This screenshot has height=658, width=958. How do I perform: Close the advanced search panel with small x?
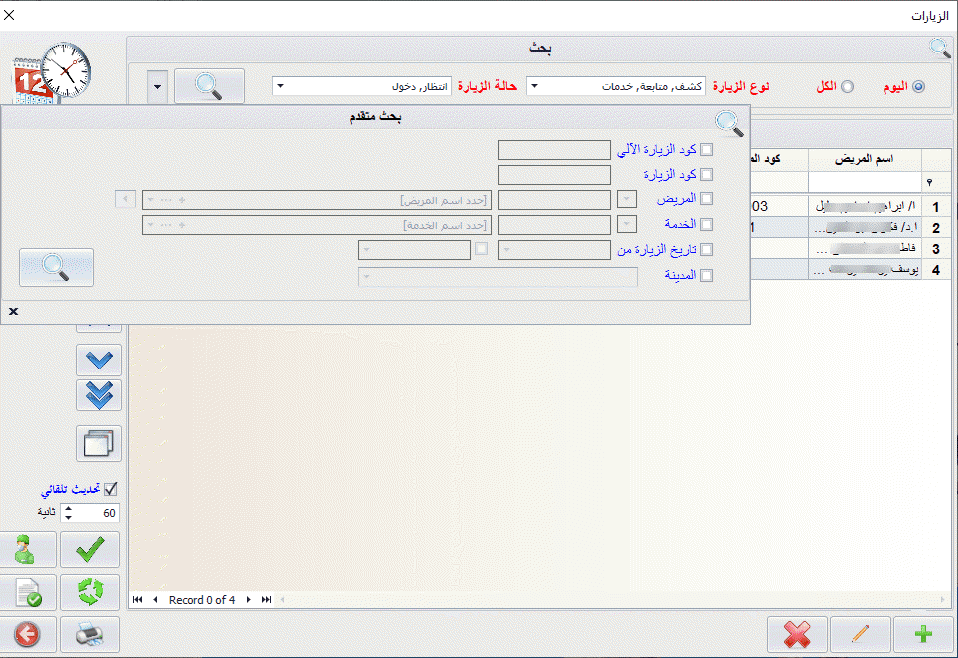pos(13,312)
